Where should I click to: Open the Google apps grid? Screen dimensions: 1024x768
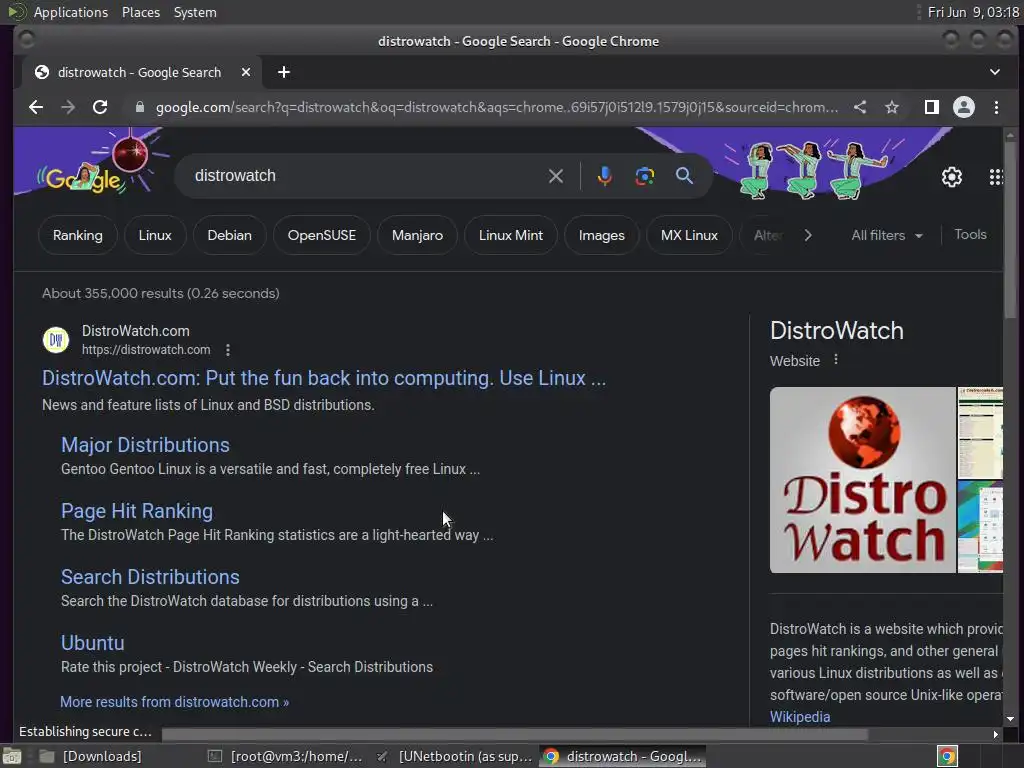996,177
